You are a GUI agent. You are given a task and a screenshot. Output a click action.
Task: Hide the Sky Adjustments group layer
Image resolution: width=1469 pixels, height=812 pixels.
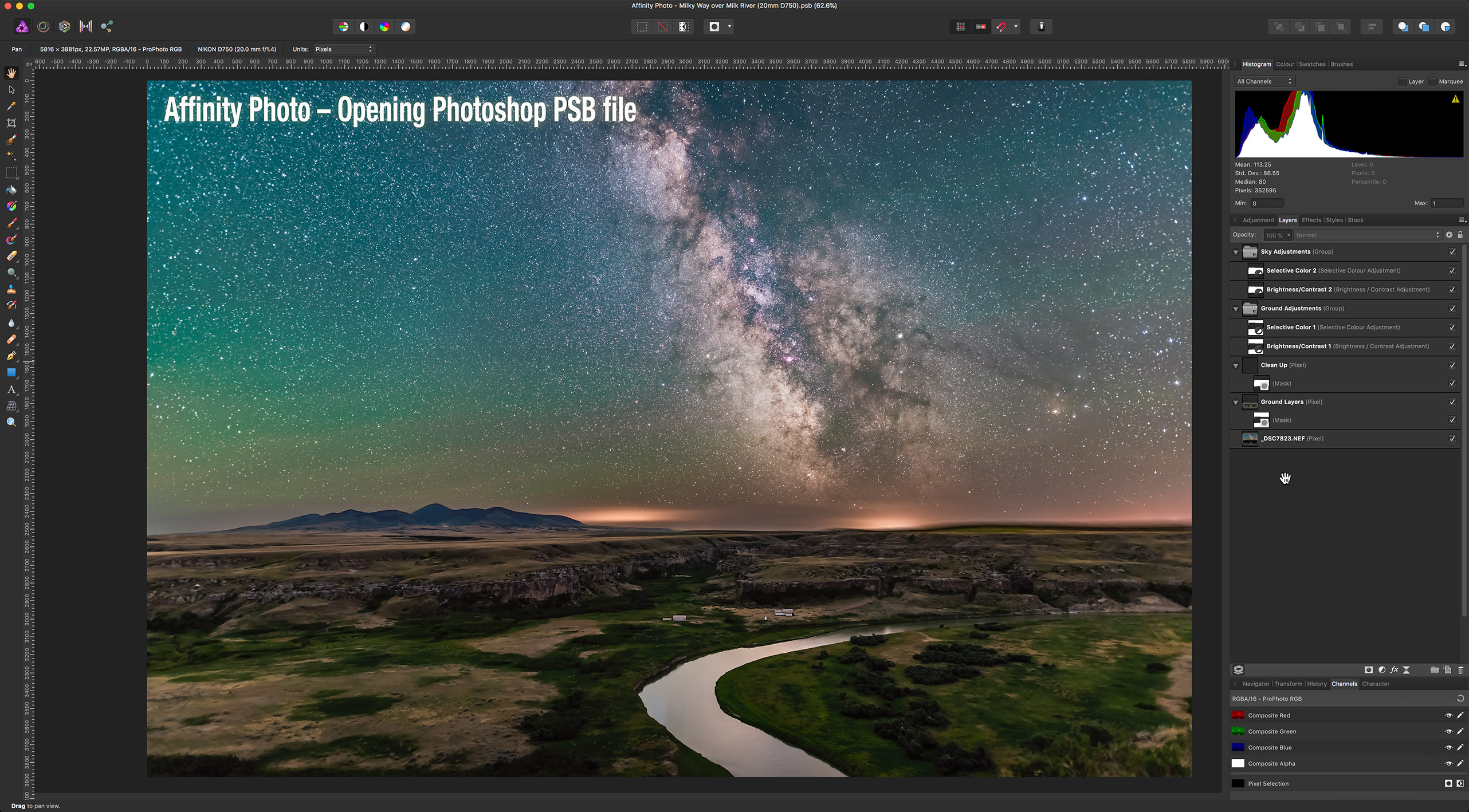1452,252
